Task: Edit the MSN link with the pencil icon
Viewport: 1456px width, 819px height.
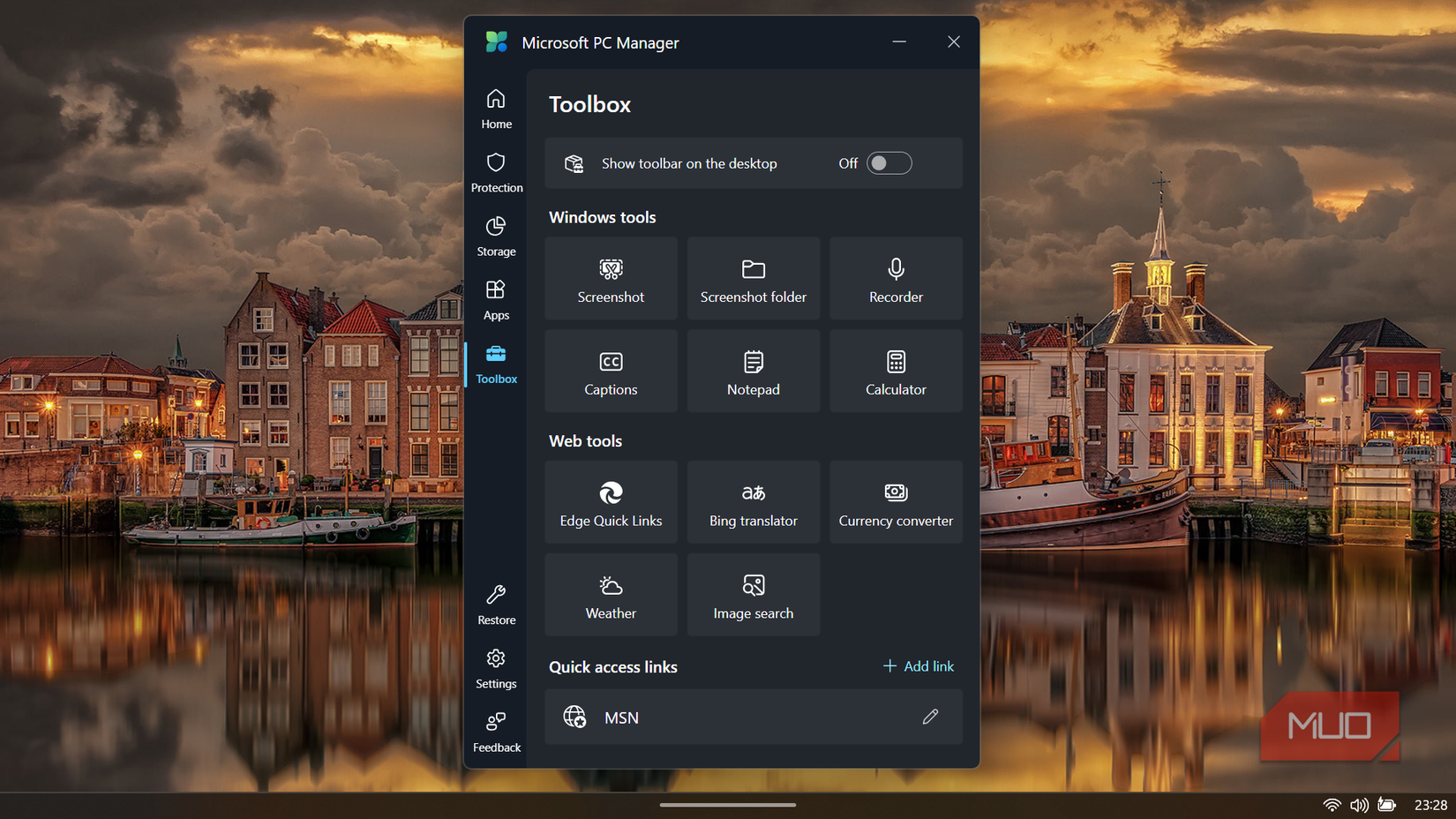Action: click(930, 717)
